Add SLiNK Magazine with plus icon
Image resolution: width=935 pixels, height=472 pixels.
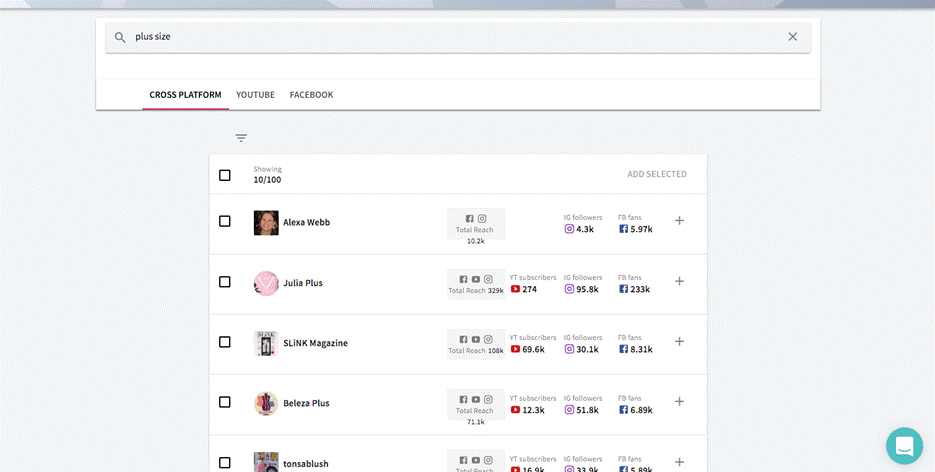coord(680,342)
